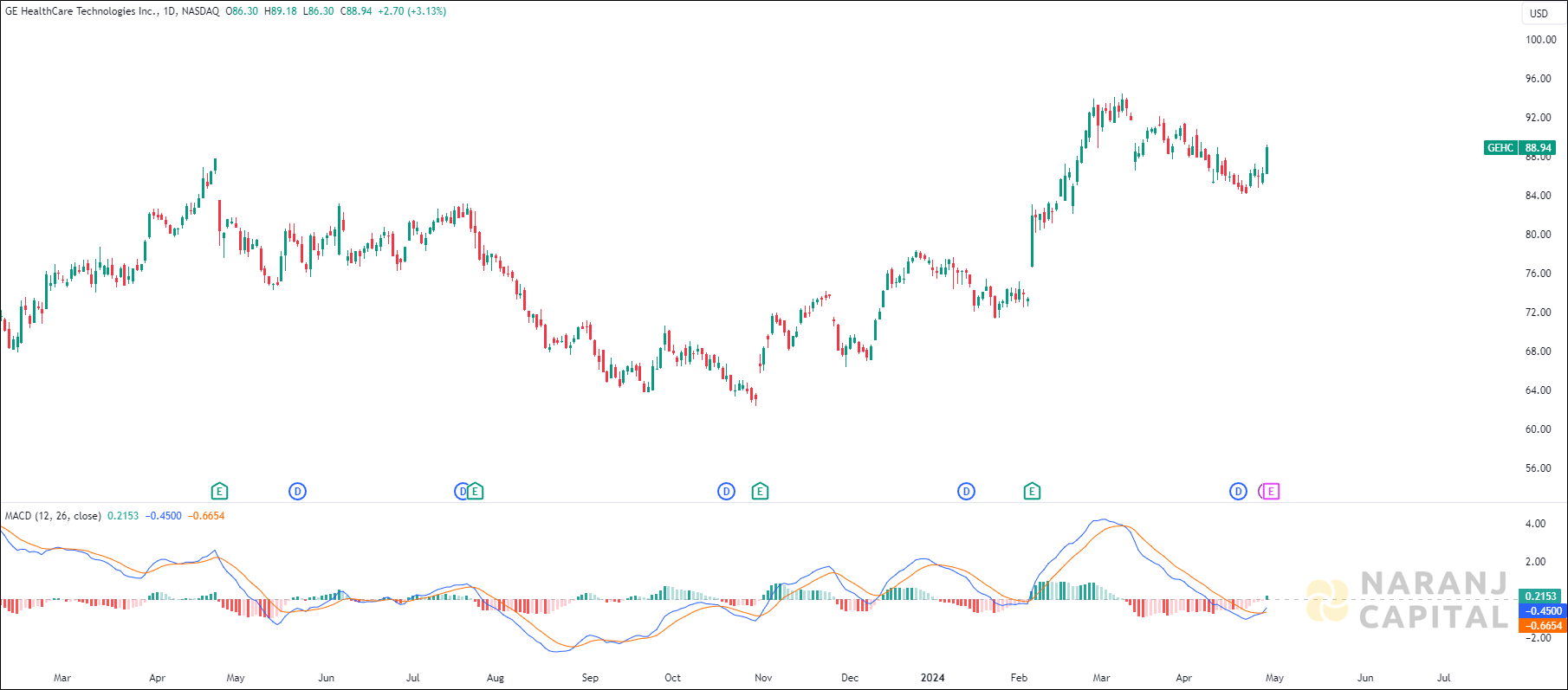Click the Feb label on time axis
Viewport: 1568px width, 690px height.
pyautogui.click(x=1019, y=678)
